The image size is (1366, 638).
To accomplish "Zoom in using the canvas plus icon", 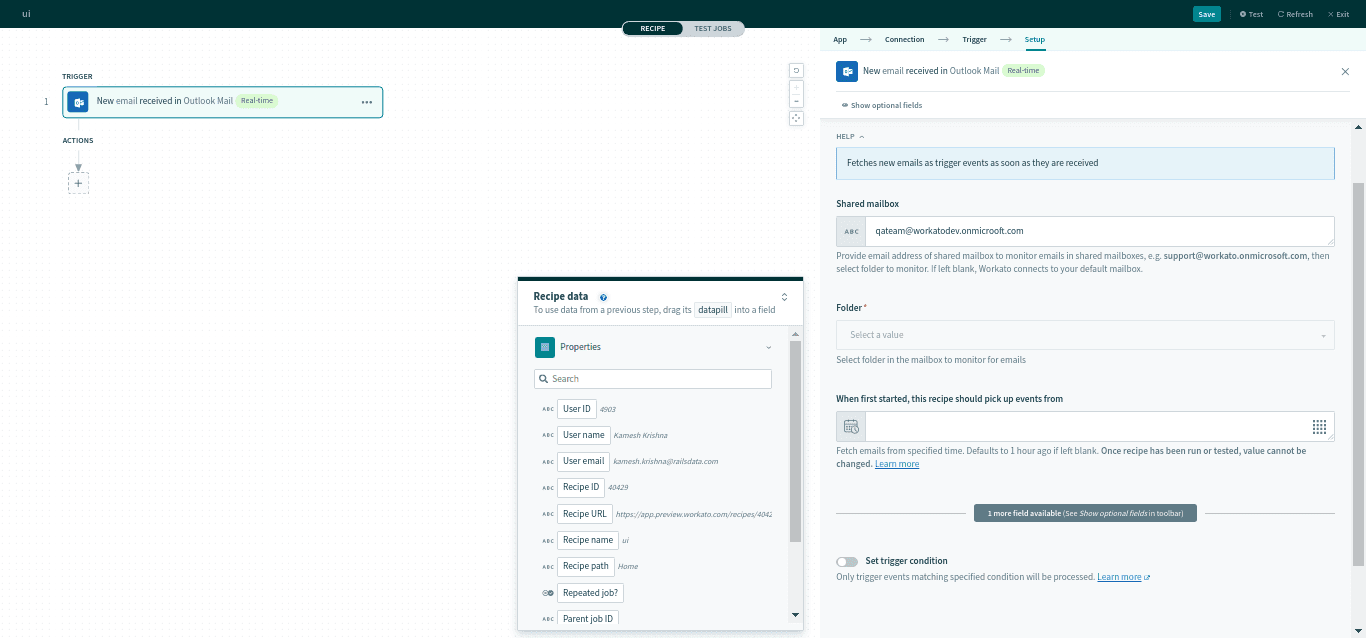I will pos(795,86).
